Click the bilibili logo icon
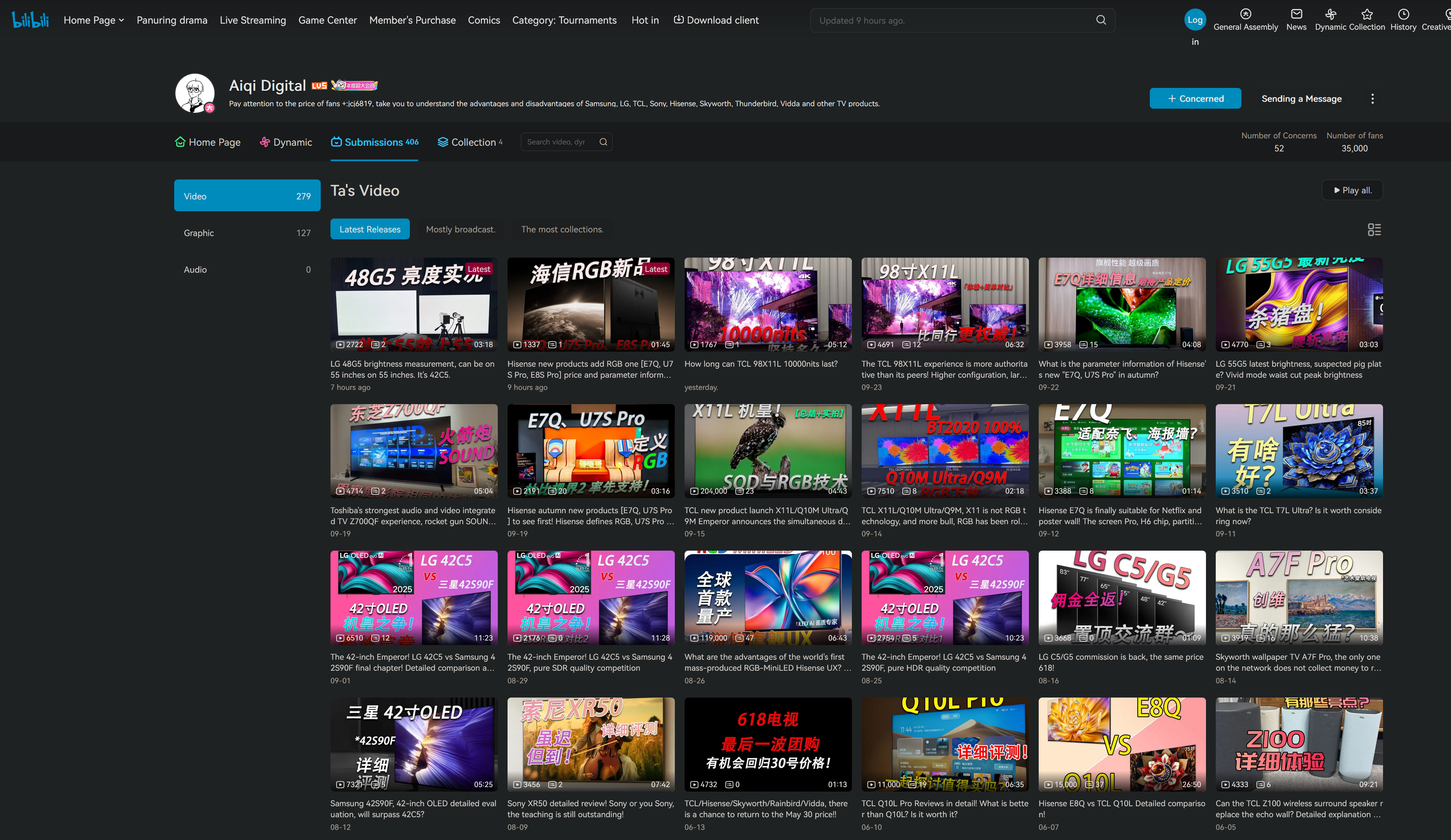The height and width of the screenshot is (840, 1451). (30, 20)
